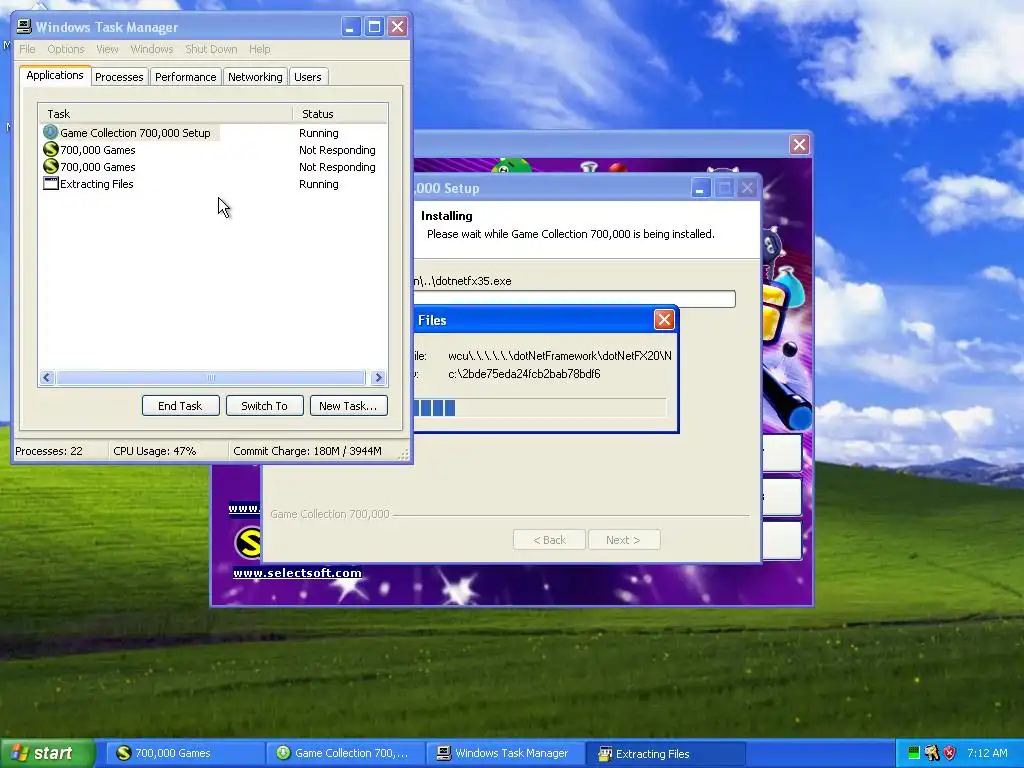Image resolution: width=1024 pixels, height=768 pixels.
Task: Sort task list by Task column header
Action: coord(166,114)
